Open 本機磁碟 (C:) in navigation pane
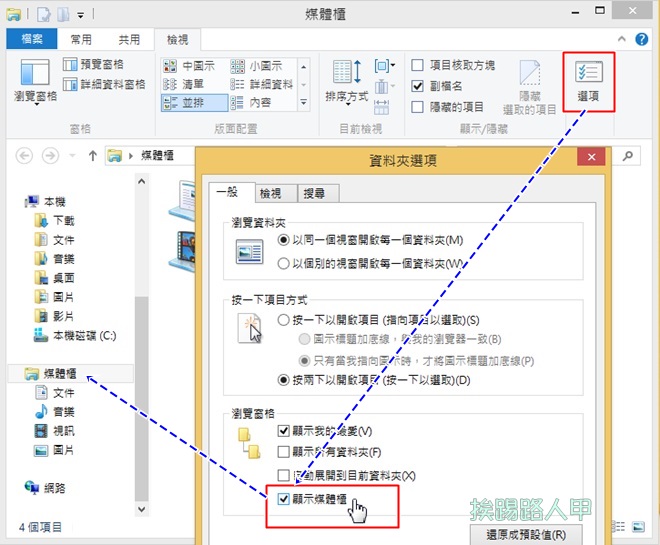 [76, 335]
